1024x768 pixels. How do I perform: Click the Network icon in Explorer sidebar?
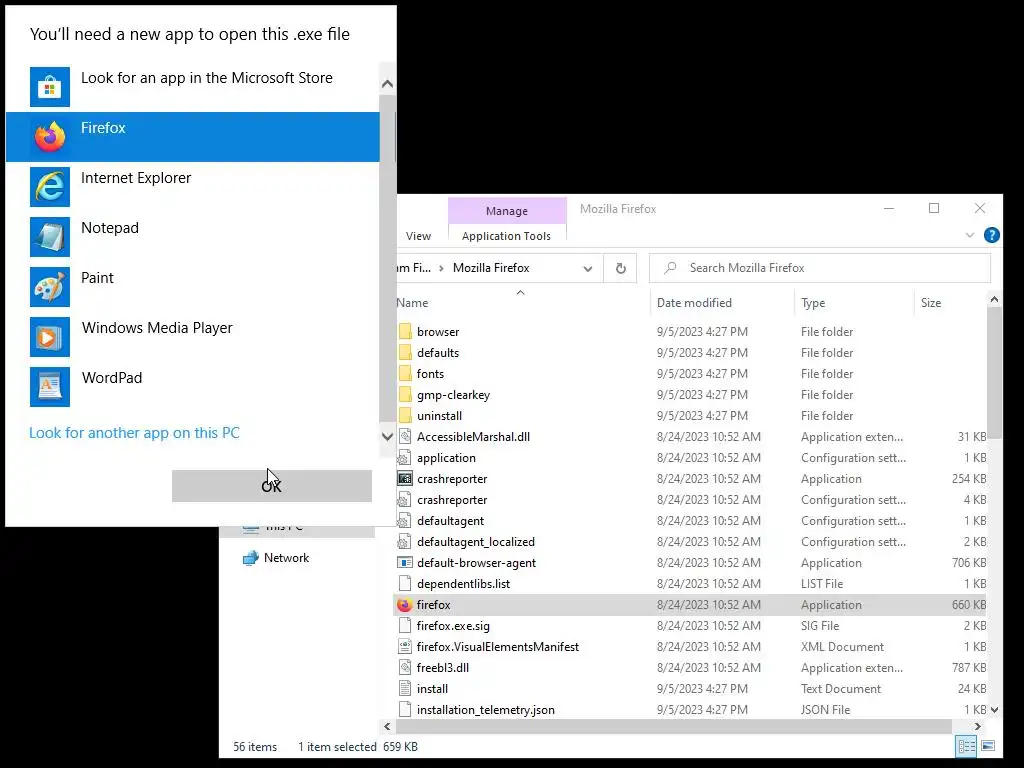[x=250, y=558]
